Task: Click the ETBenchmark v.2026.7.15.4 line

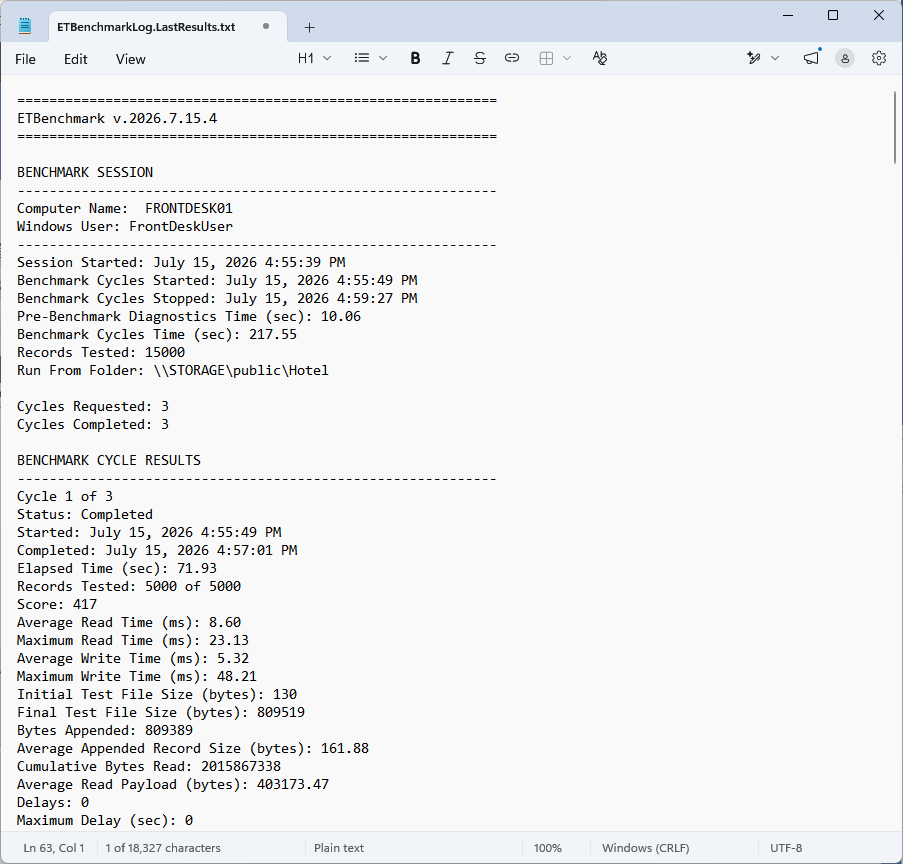Action: (x=117, y=119)
